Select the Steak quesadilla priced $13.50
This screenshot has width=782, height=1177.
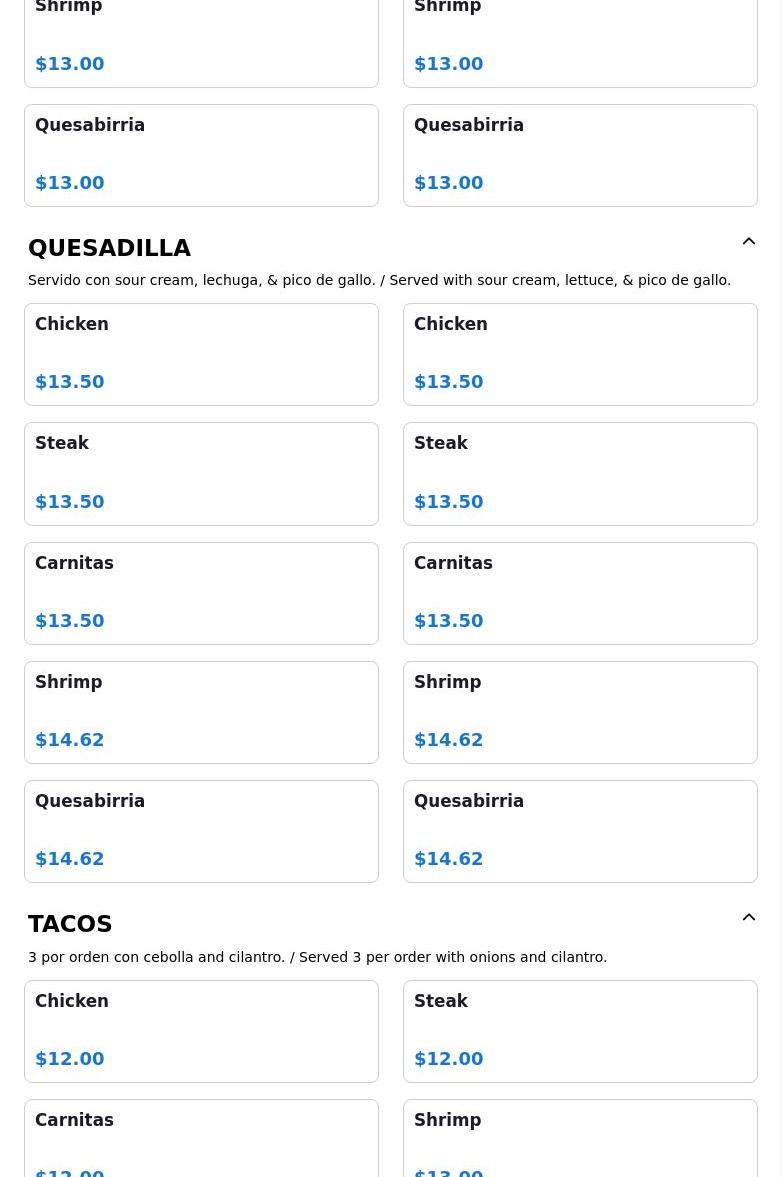pos(201,473)
